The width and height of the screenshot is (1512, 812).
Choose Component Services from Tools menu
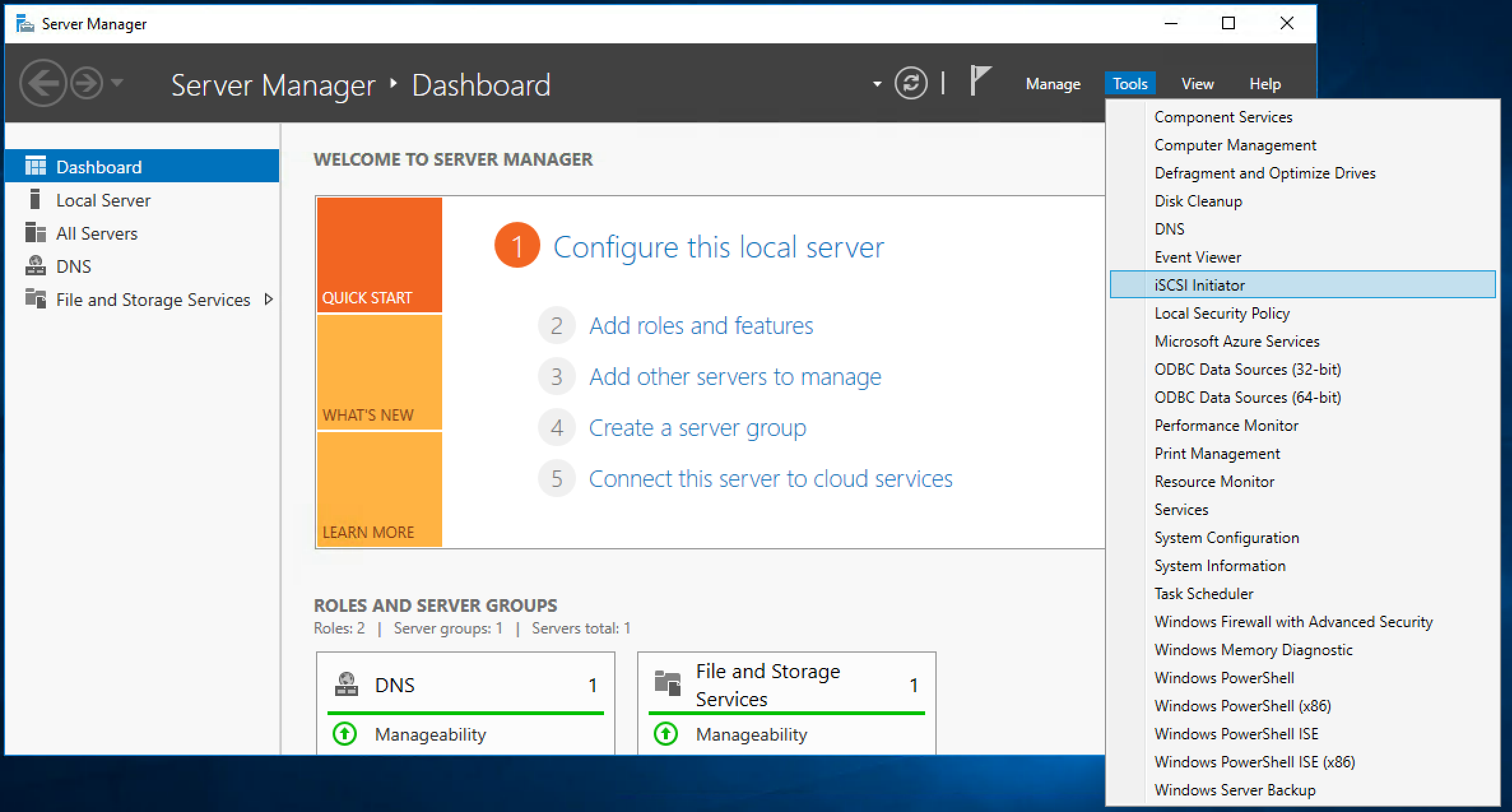pos(1302,117)
